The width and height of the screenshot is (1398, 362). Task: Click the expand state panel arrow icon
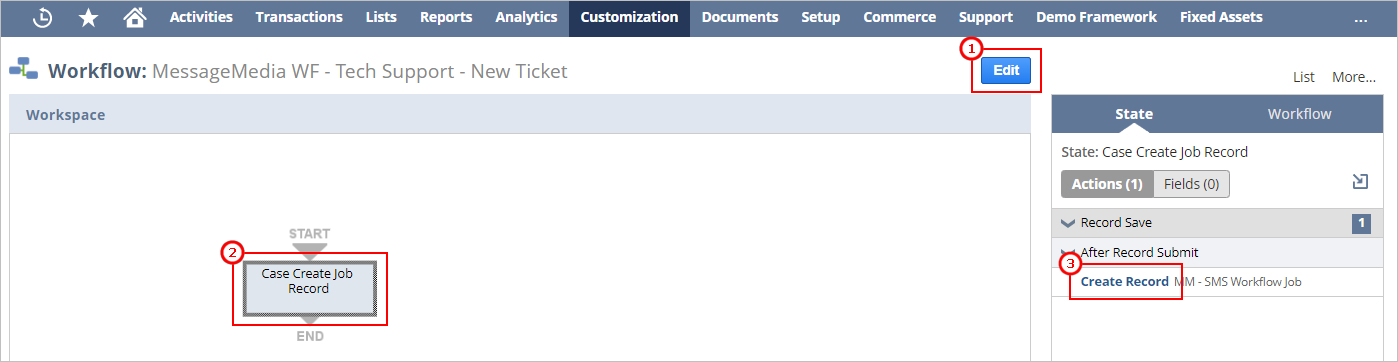pyautogui.click(x=1360, y=181)
